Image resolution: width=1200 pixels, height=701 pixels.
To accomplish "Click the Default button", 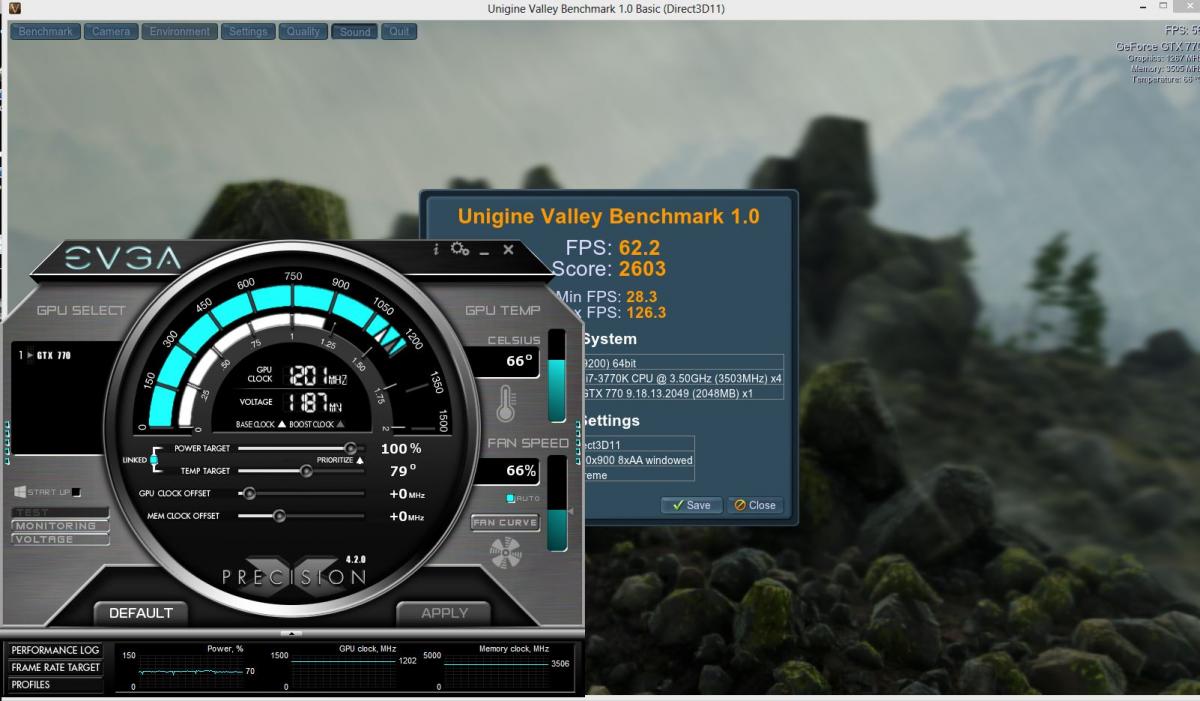I will pos(141,613).
